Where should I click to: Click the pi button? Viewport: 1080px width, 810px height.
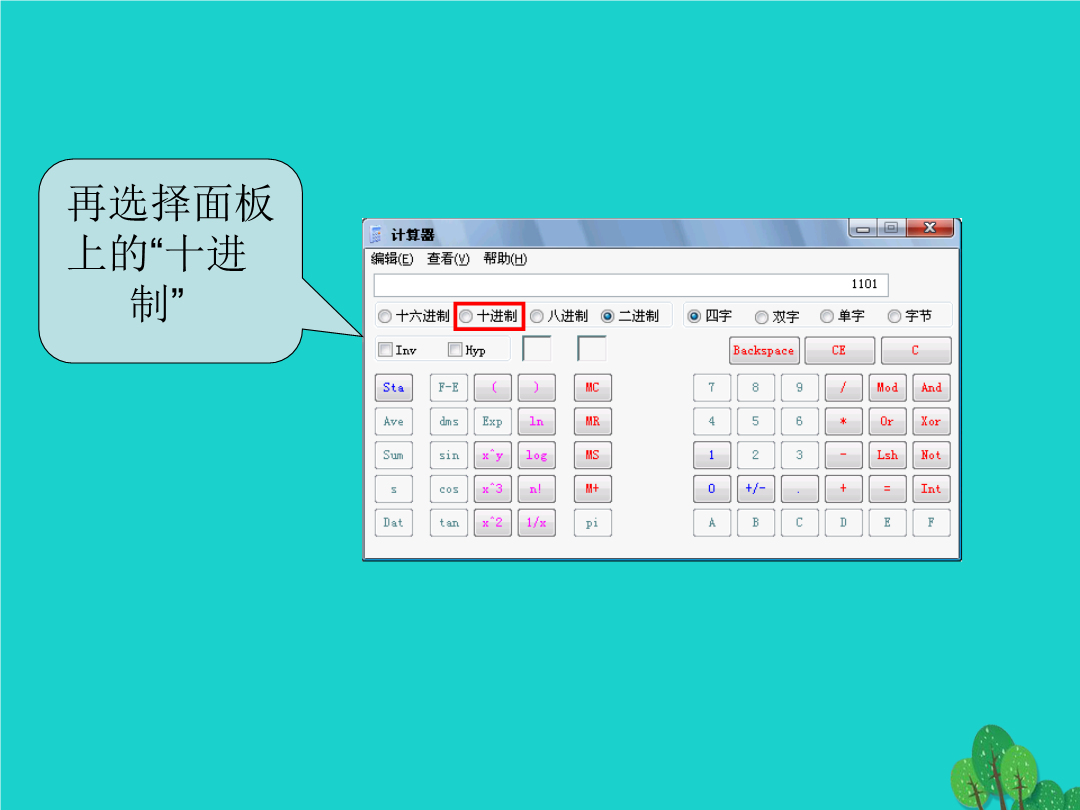tap(592, 523)
